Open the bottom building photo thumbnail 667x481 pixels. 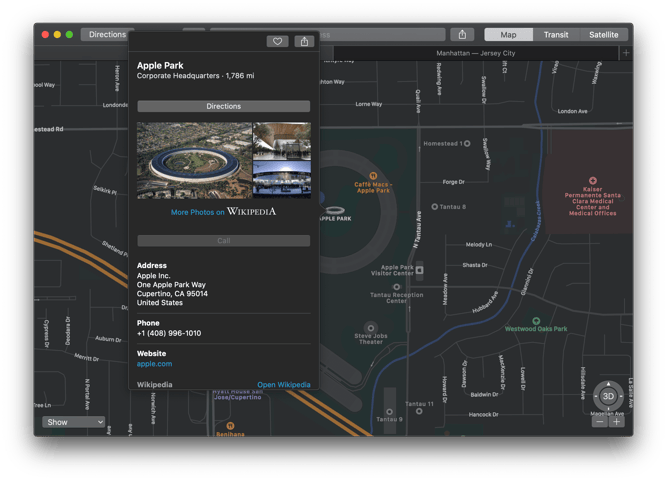click(x=282, y=180)
